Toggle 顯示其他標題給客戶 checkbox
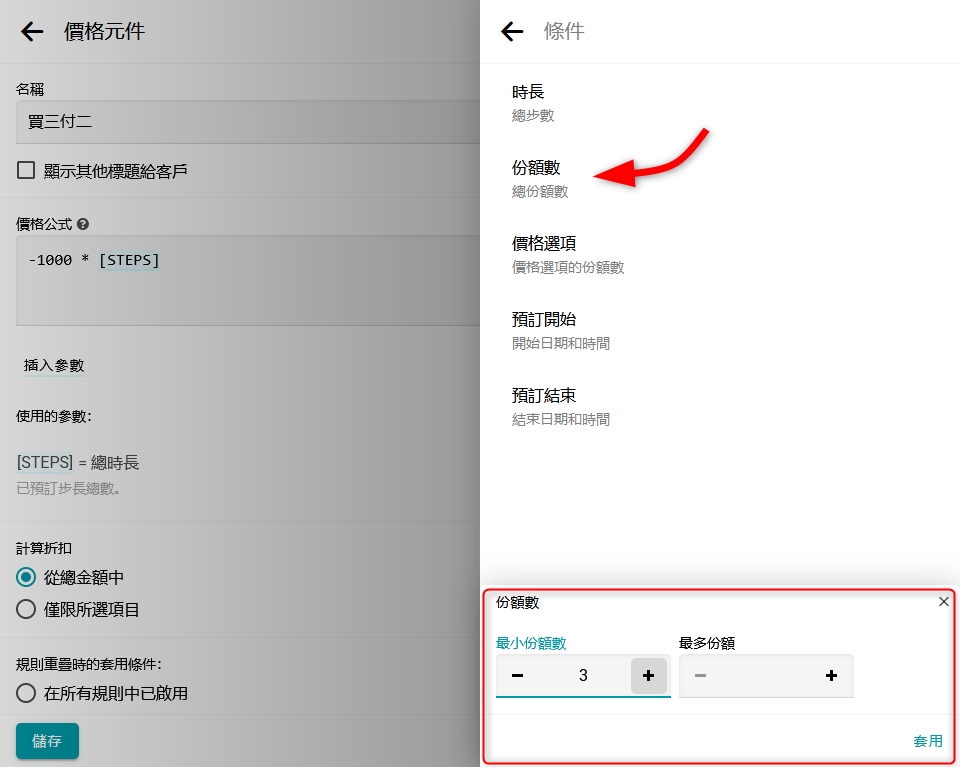The width and height of the screenshot is (960, 767). 26,171
